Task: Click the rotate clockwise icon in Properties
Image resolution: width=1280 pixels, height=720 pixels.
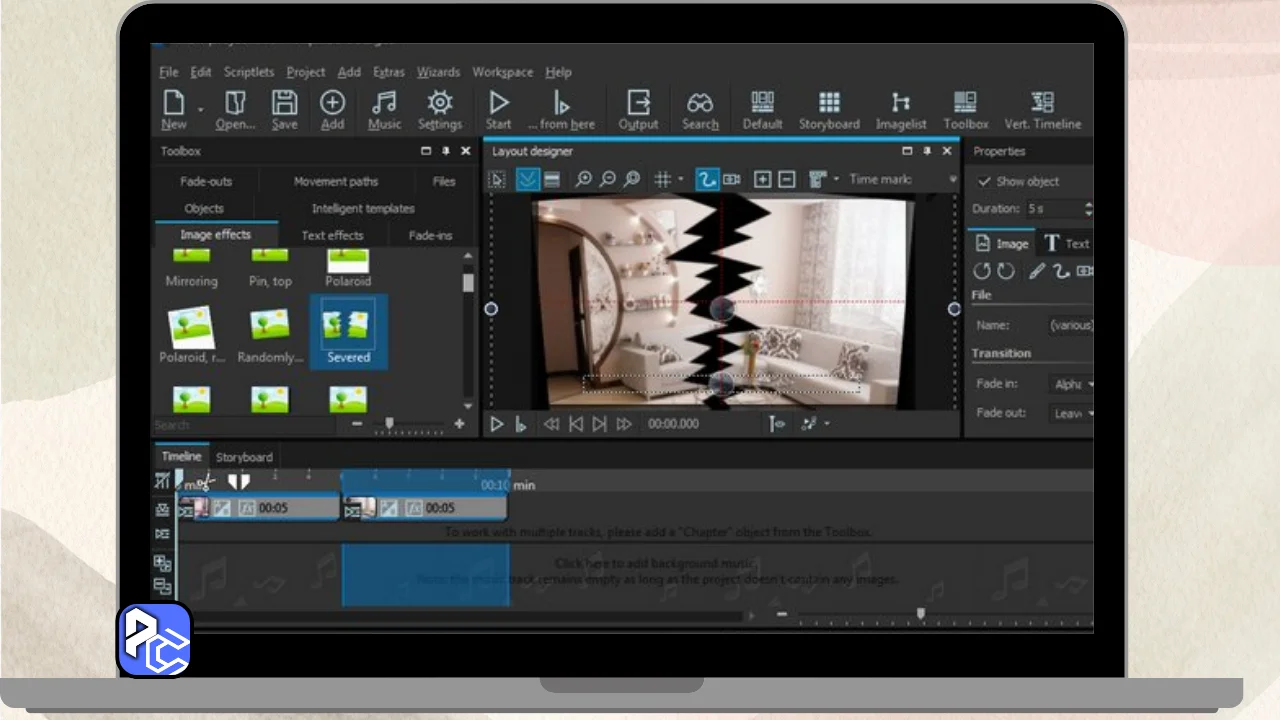Action: point(1005,271)
